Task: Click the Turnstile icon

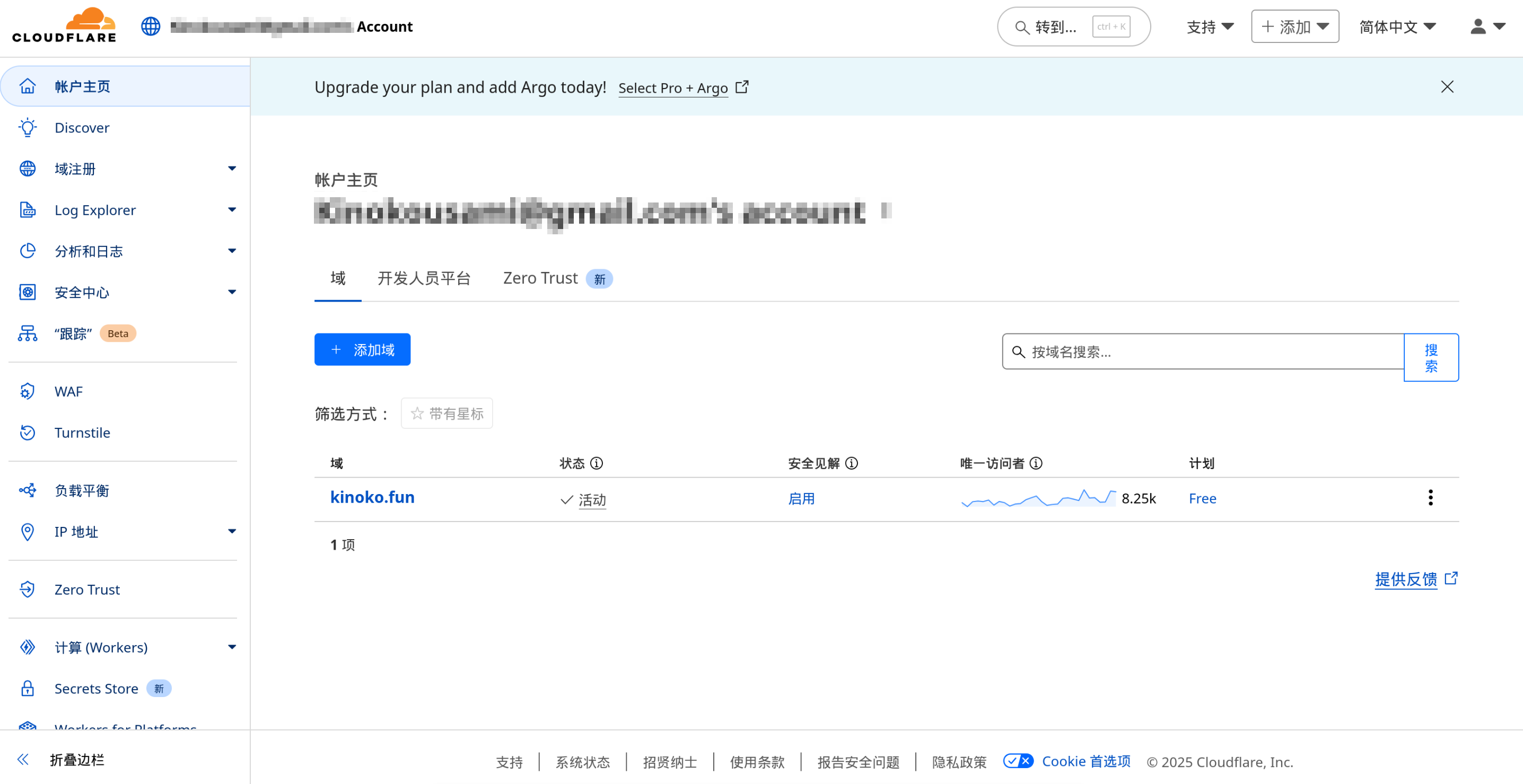Action: (x=27, y=433)
